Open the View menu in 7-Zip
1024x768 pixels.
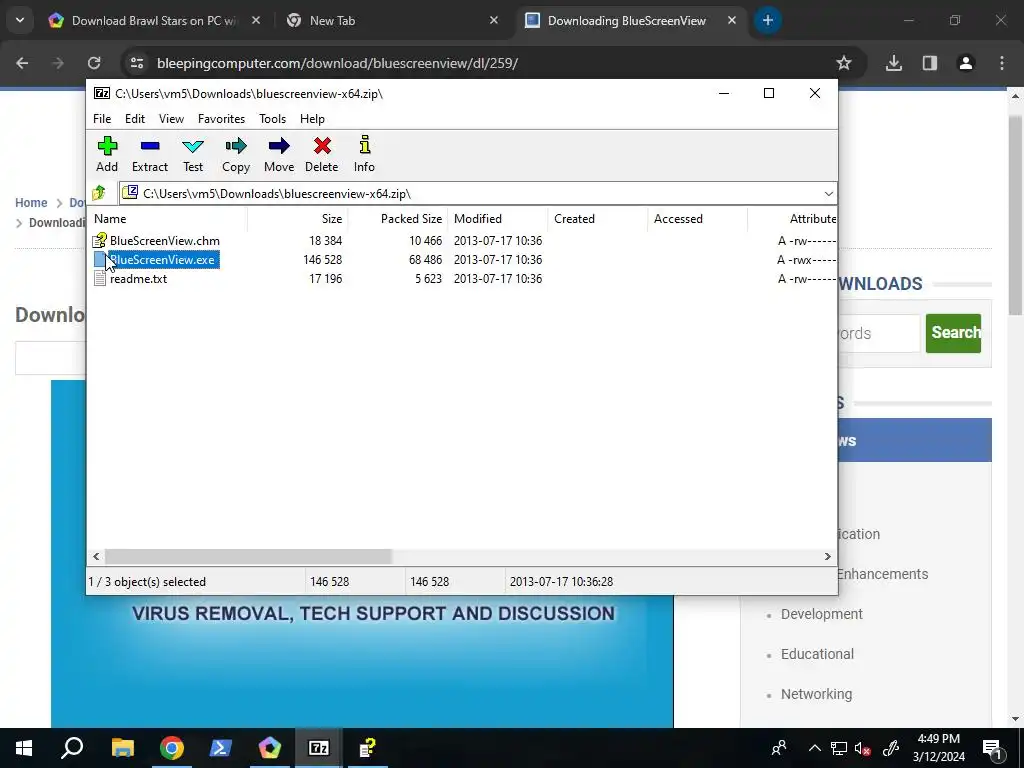click(171, 119)
